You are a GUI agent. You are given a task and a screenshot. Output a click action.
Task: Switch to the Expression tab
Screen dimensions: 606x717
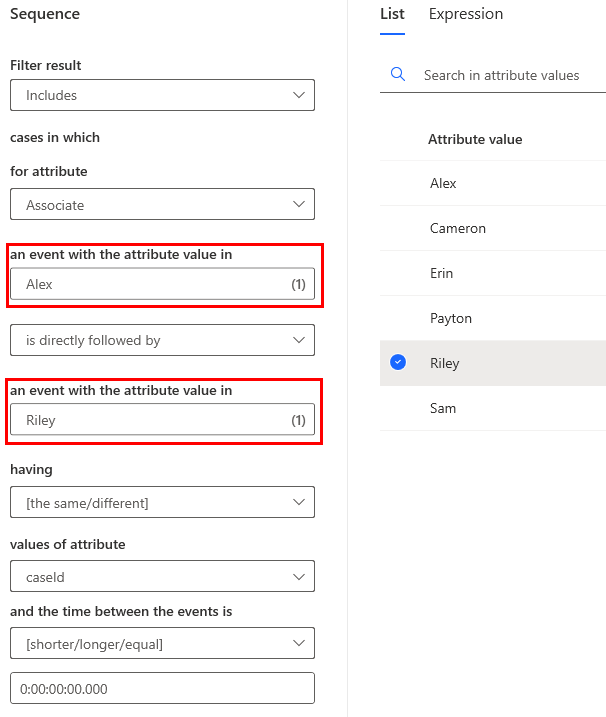(x=466, y=14)
